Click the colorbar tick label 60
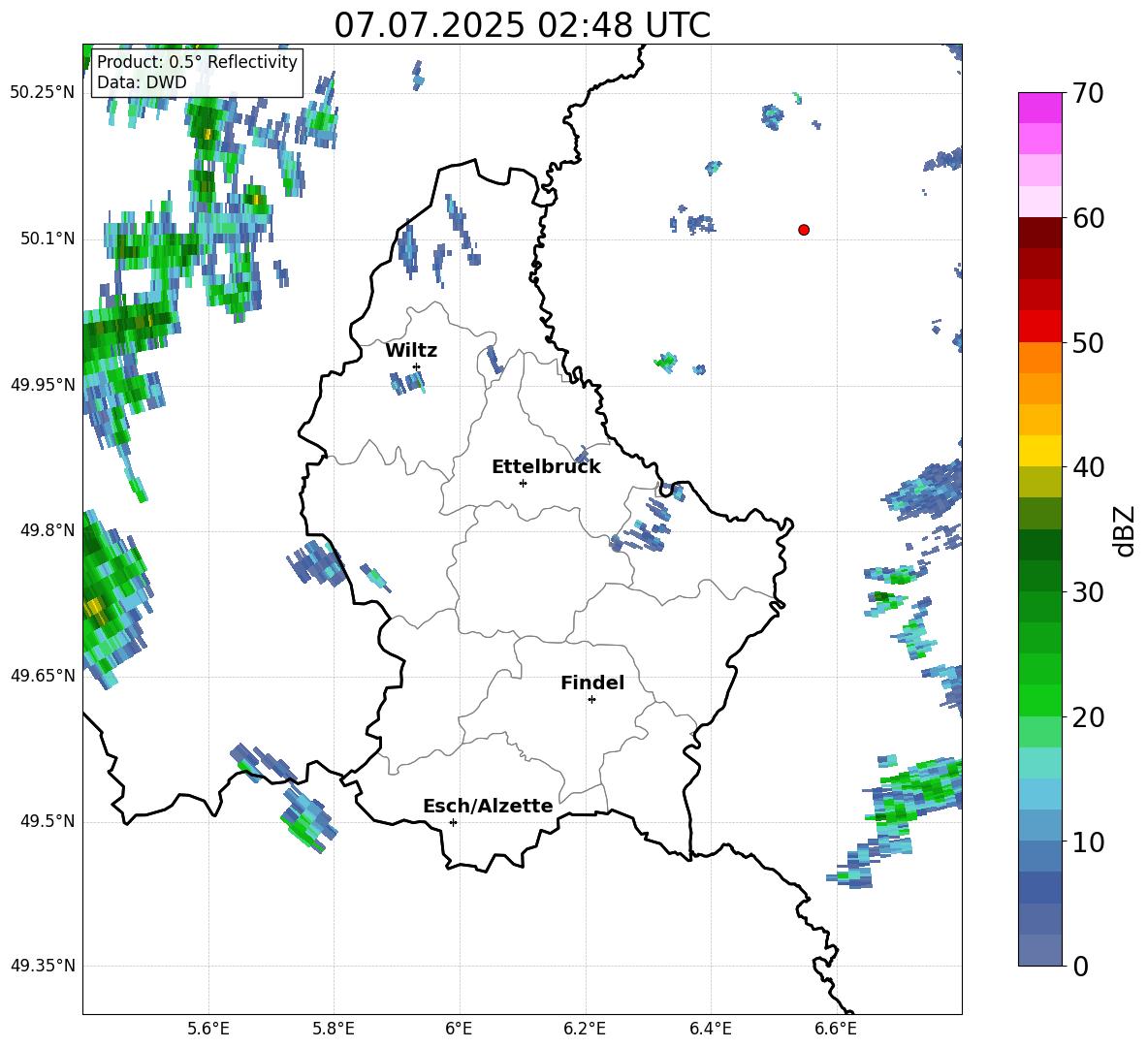The image size is (1148, 1048). pos(1088,218)
